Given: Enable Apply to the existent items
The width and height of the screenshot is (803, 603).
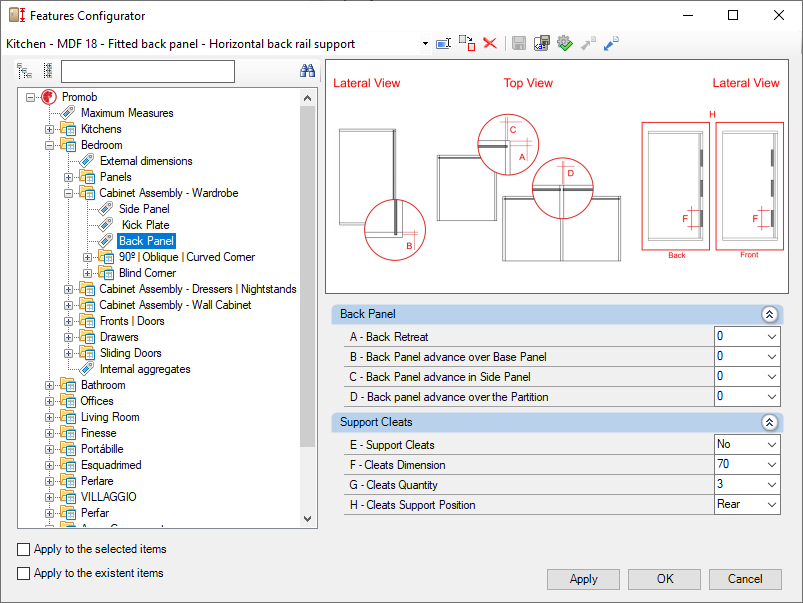Looking at the screenshot, I should (x=24, y=573).
